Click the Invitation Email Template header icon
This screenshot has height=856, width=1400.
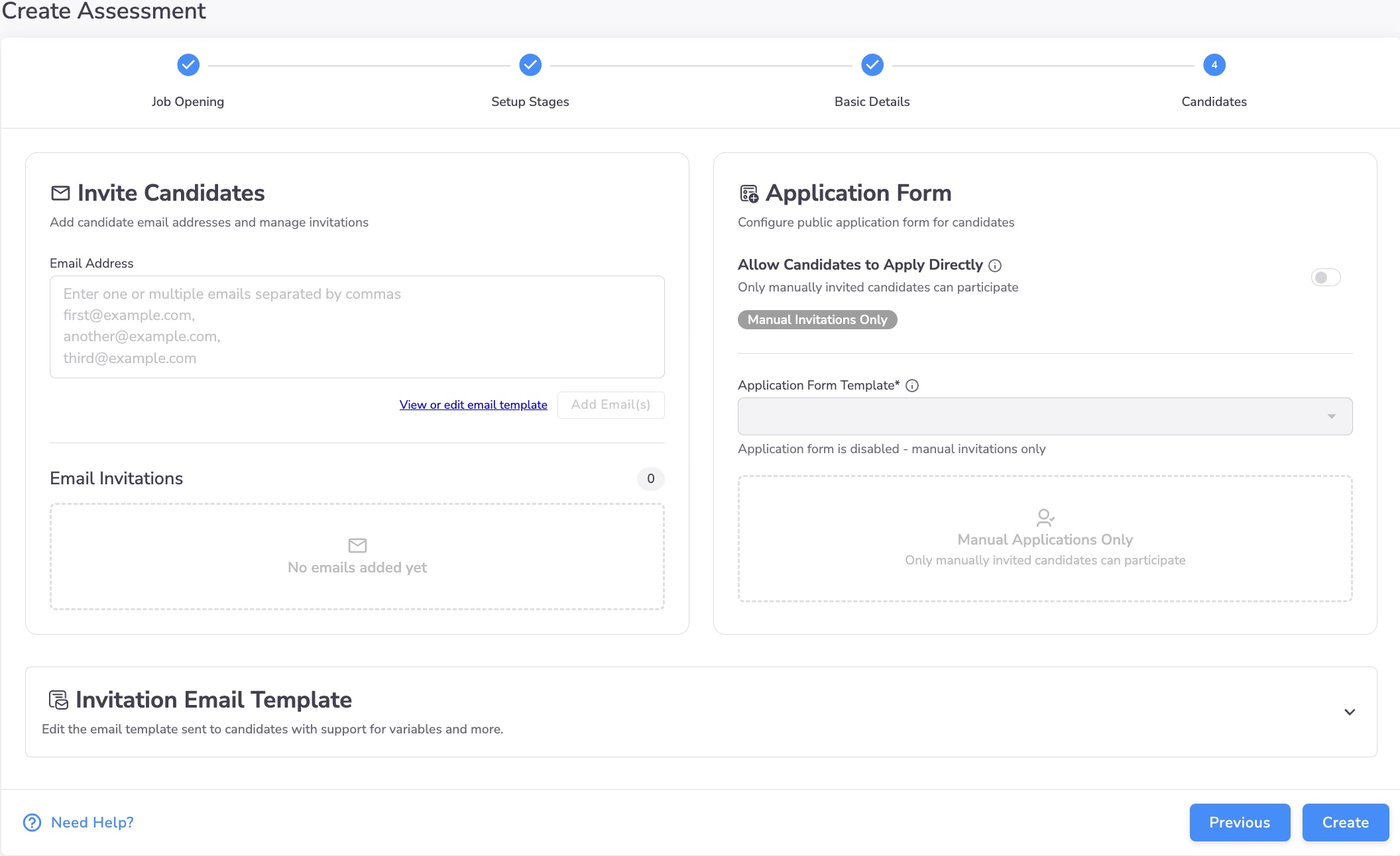tap(58, 700)
